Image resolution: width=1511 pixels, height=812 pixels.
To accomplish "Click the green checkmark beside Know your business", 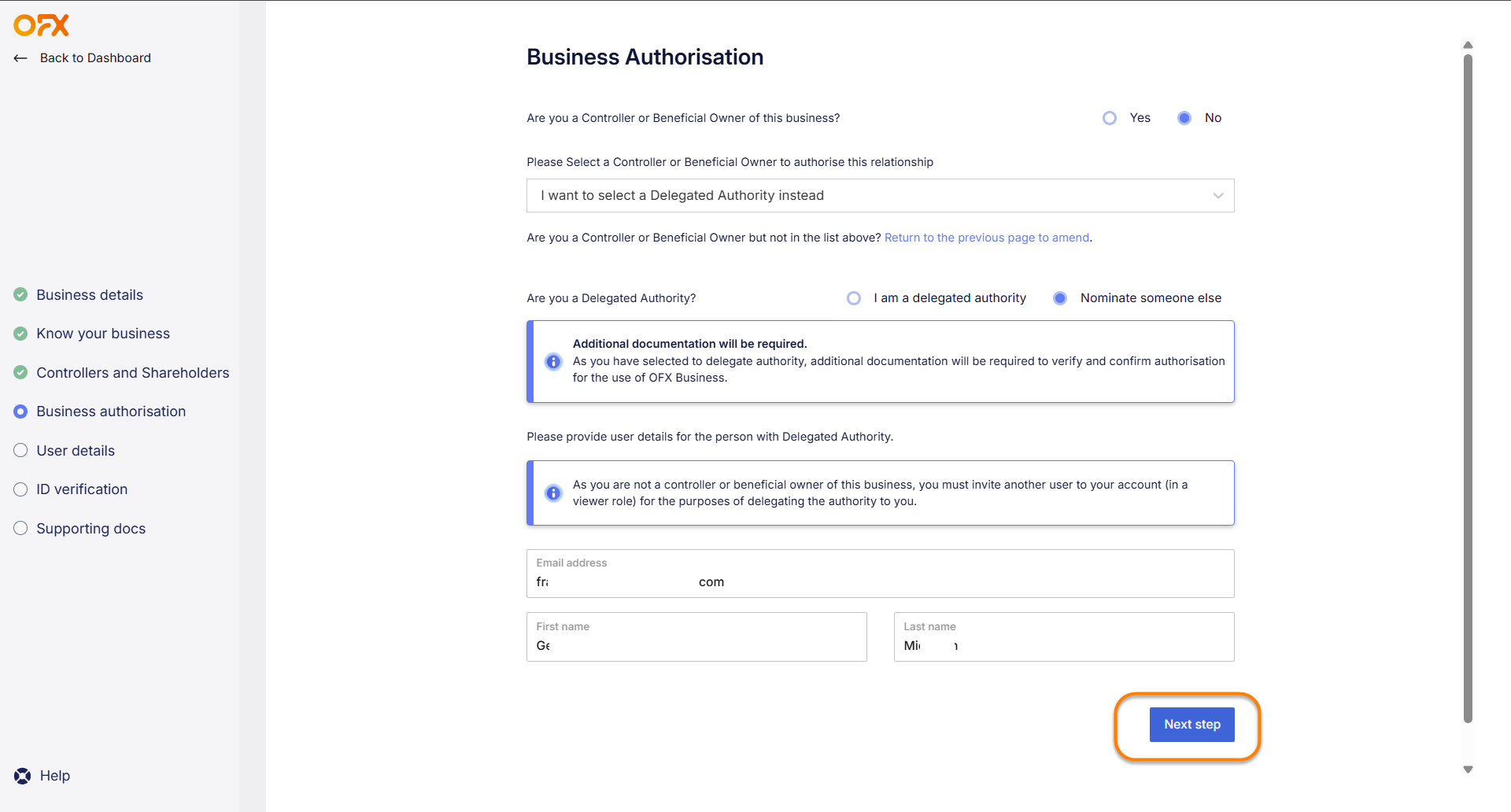I will [20, 334].
